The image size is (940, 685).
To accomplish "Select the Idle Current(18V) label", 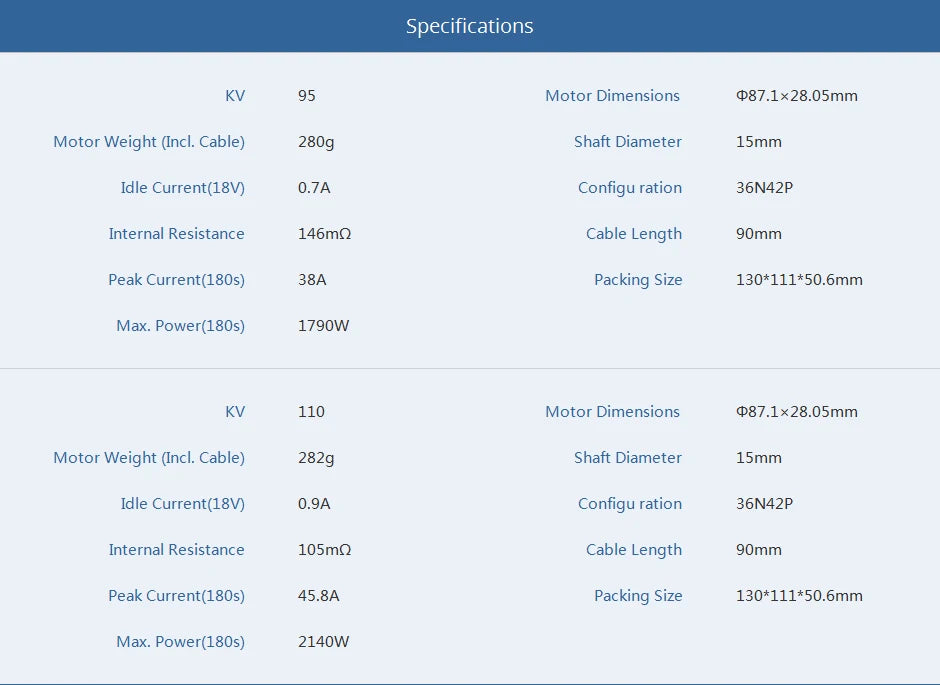I will point(183,188).
